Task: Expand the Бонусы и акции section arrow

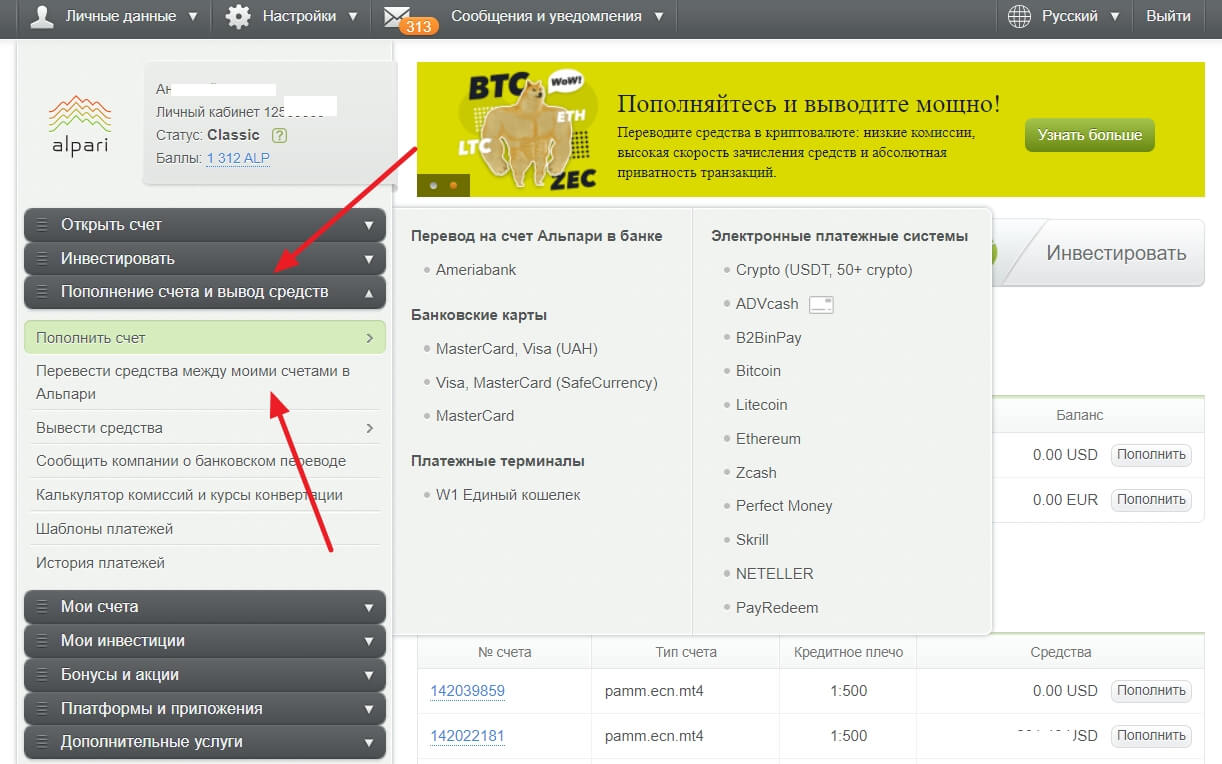Action: pos(369,675)
